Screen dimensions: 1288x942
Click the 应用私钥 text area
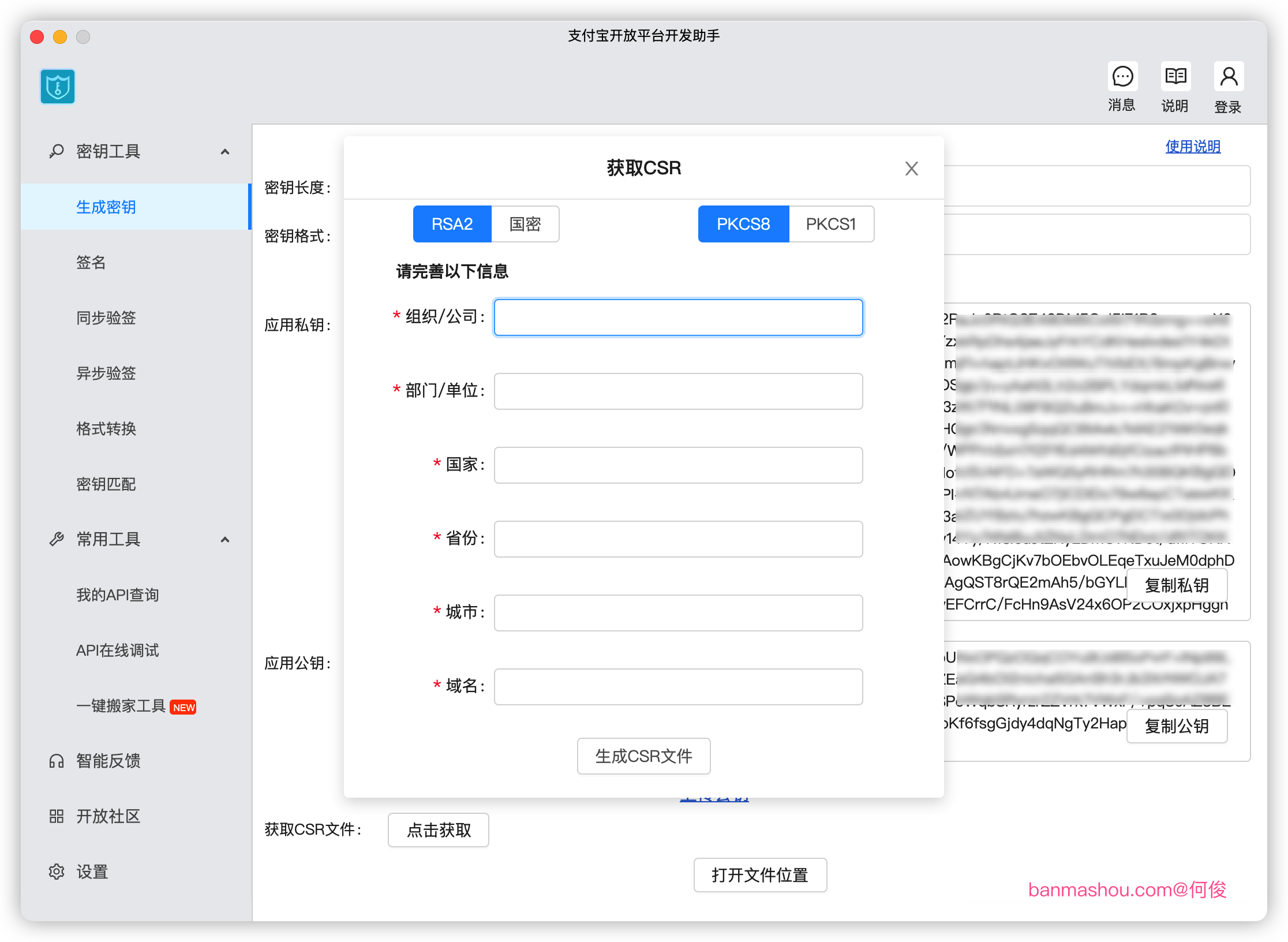coord(1096,462)
